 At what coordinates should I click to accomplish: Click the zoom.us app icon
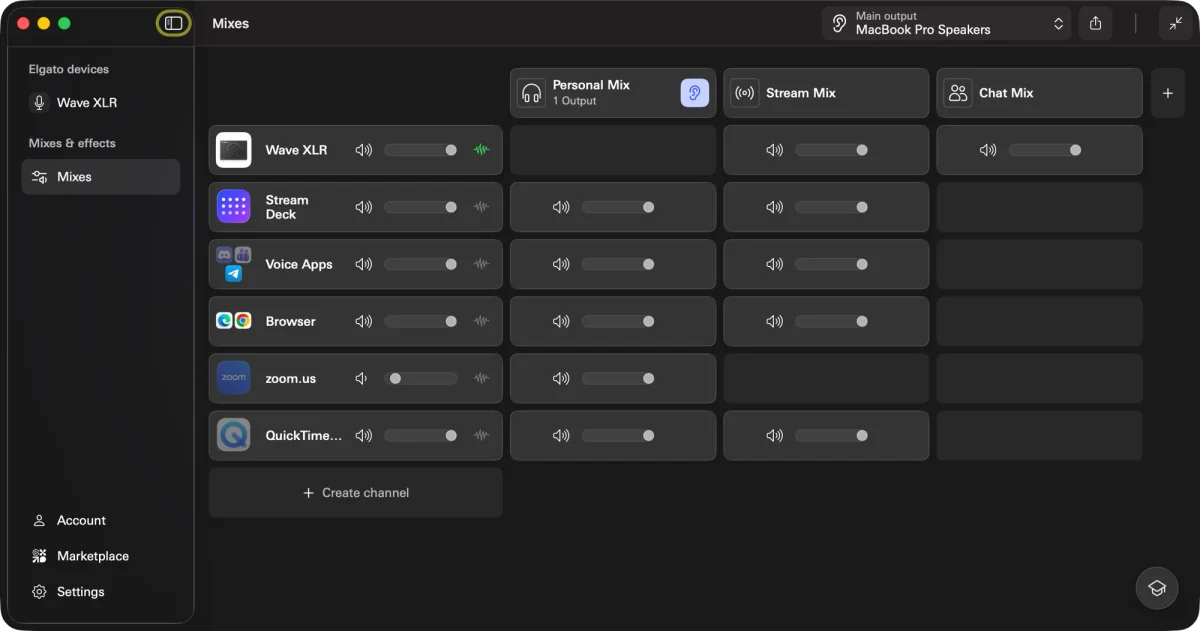(x=234, y=378)
